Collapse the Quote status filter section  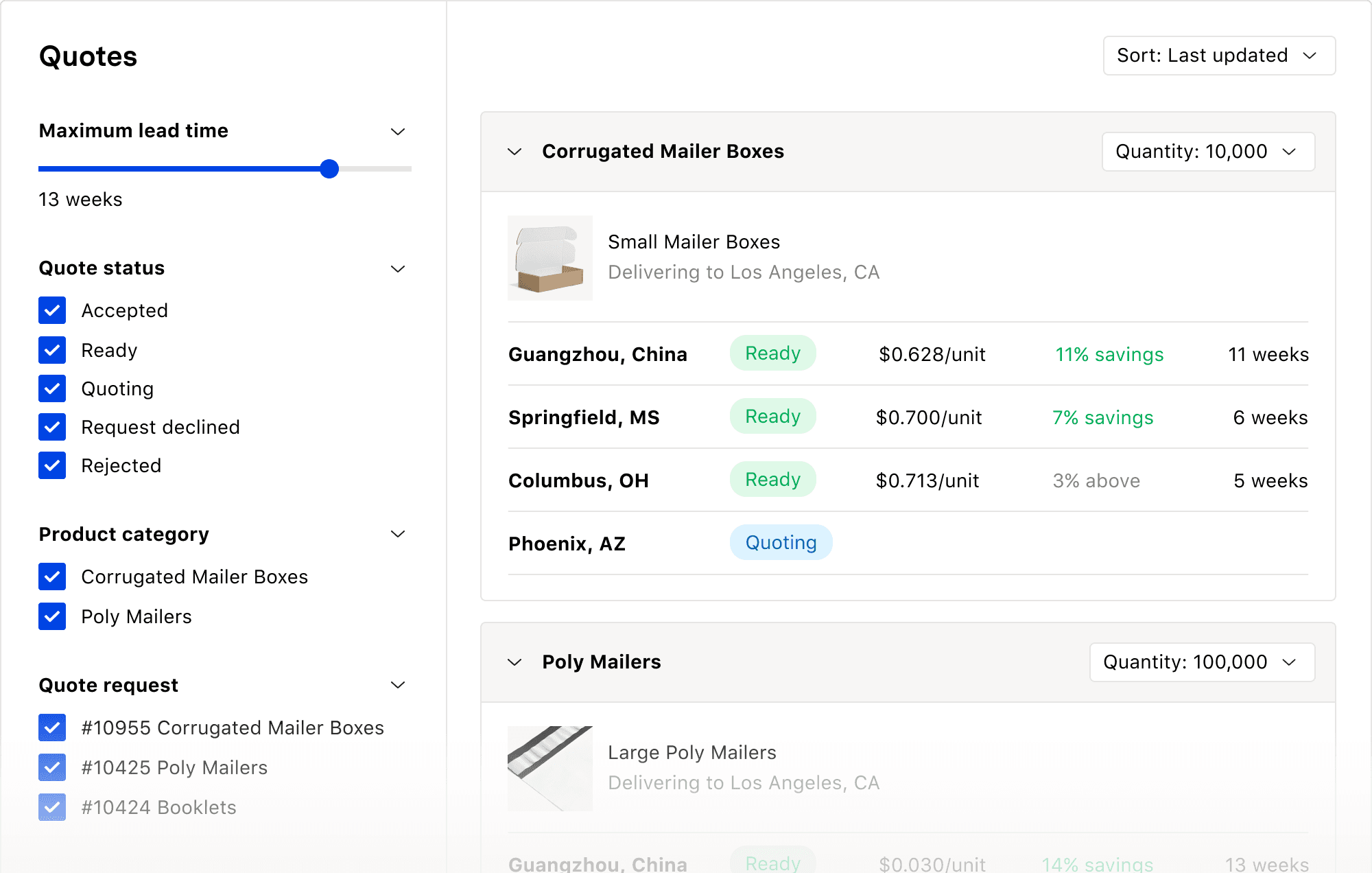[398, 268]
